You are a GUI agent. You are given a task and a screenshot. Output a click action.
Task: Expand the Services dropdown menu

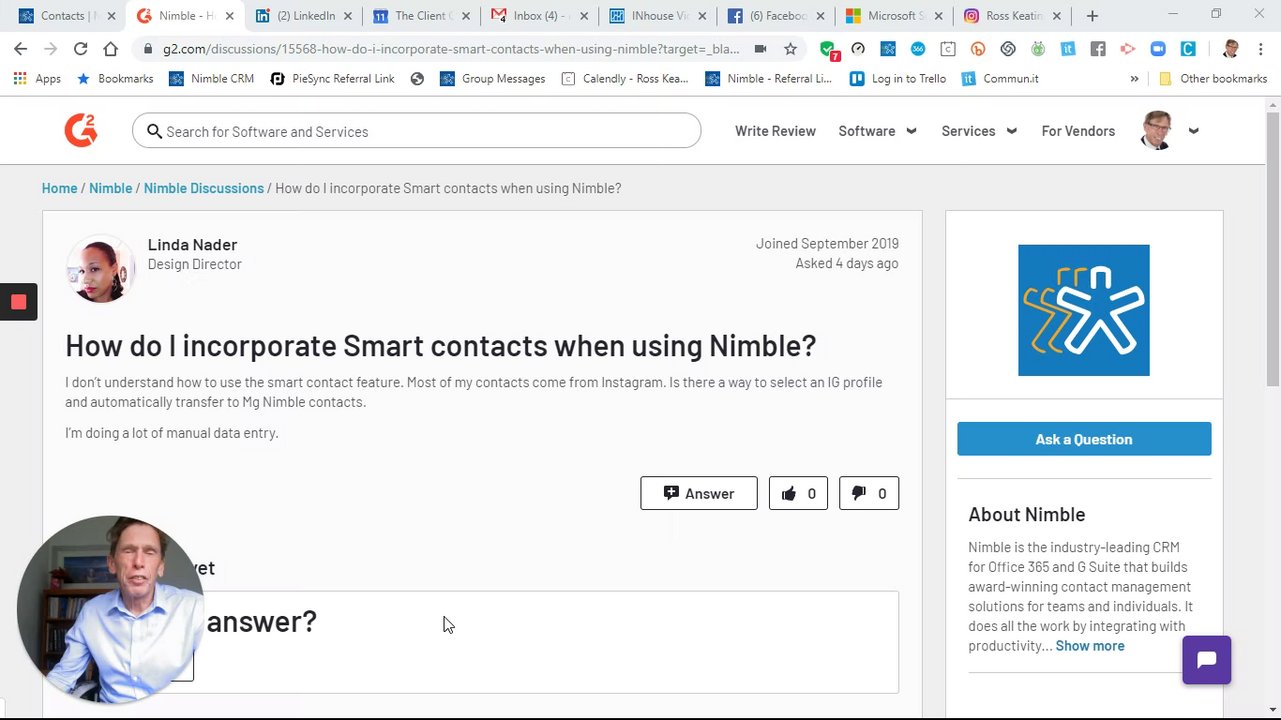pos(978,131)
